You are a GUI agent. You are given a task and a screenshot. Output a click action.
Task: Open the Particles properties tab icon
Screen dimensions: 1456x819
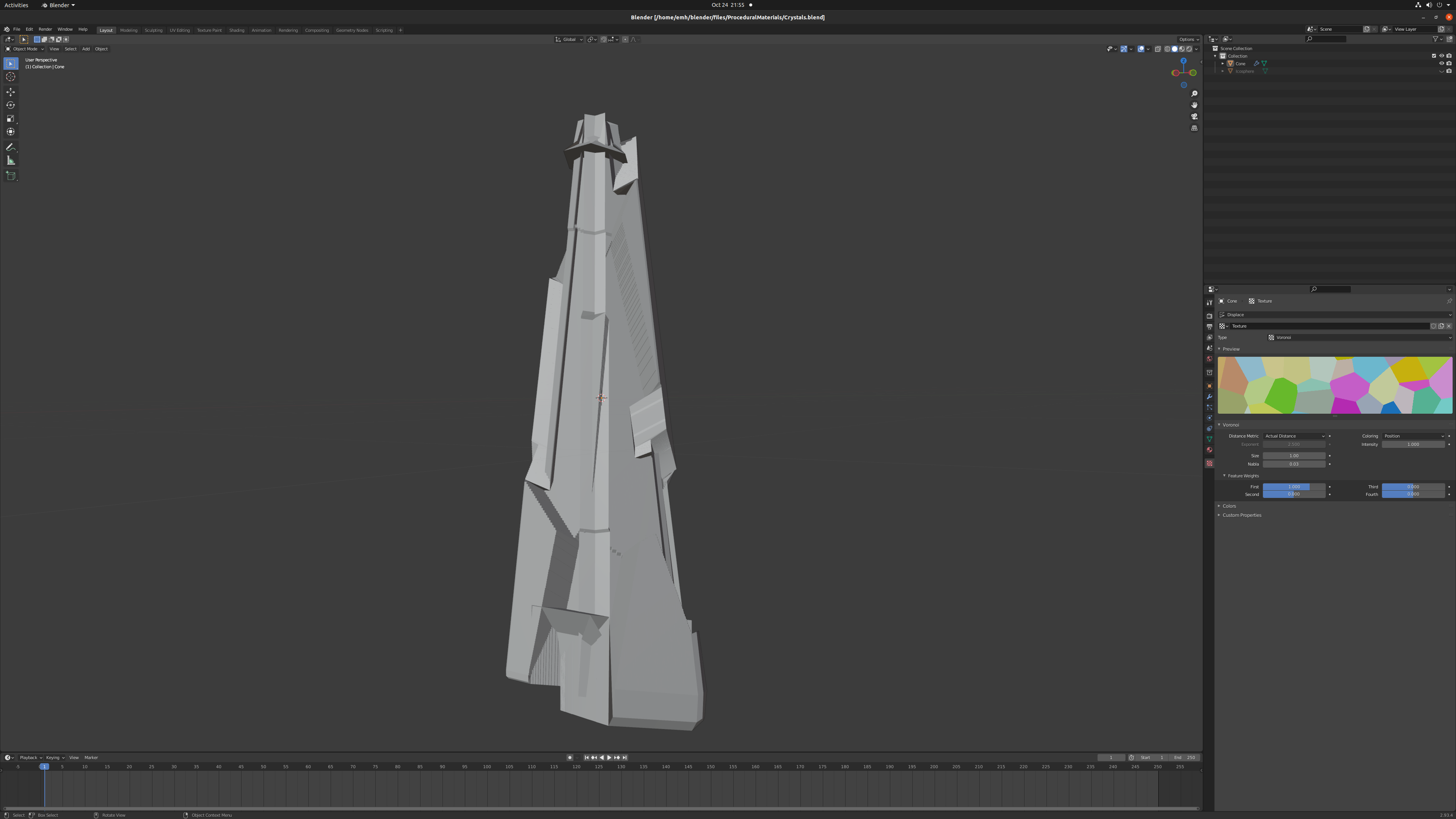1210,408
